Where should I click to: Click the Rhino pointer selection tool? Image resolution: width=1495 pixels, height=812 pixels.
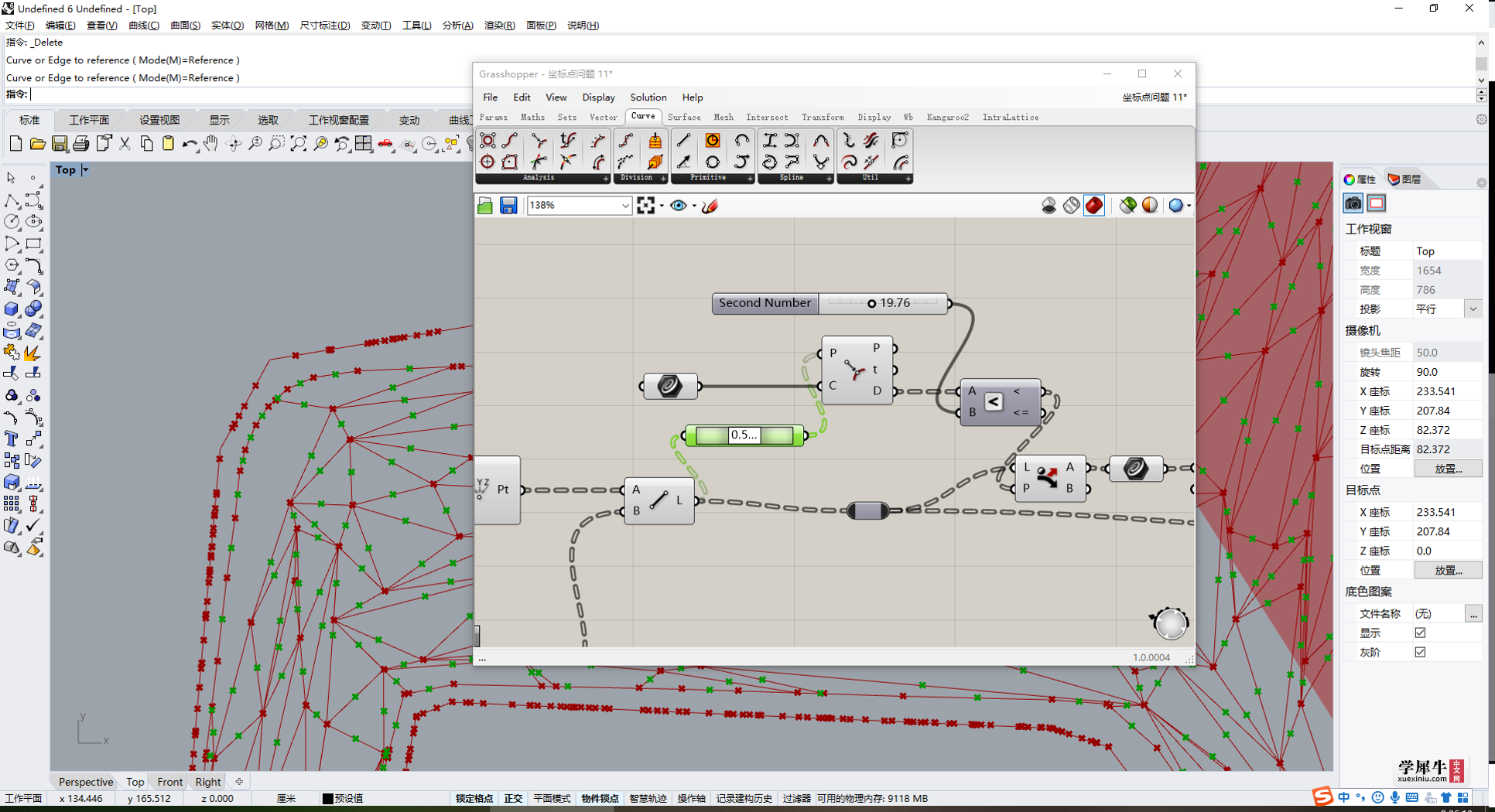click(11, 178)
